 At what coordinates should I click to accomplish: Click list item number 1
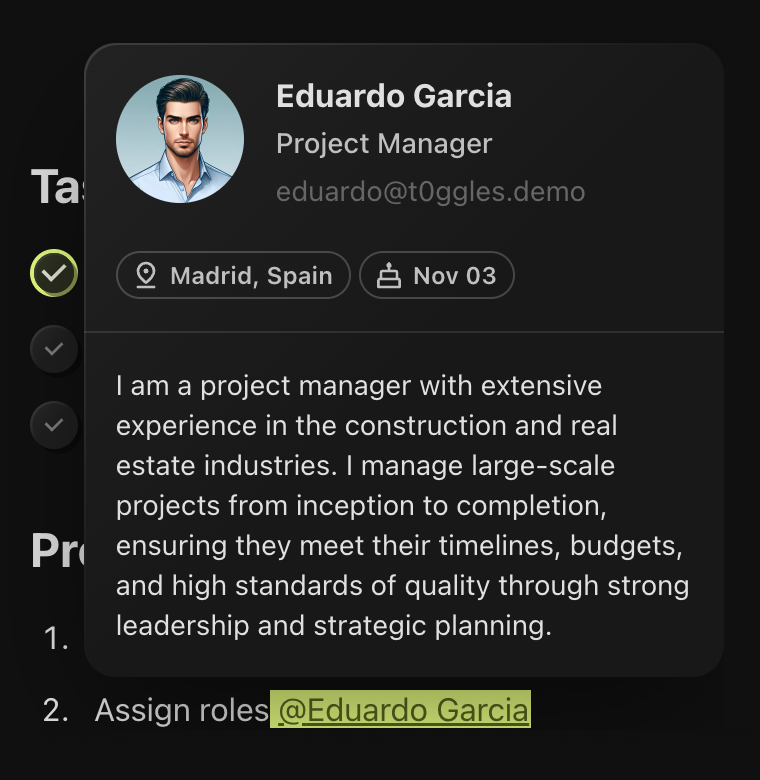[56, 638]
